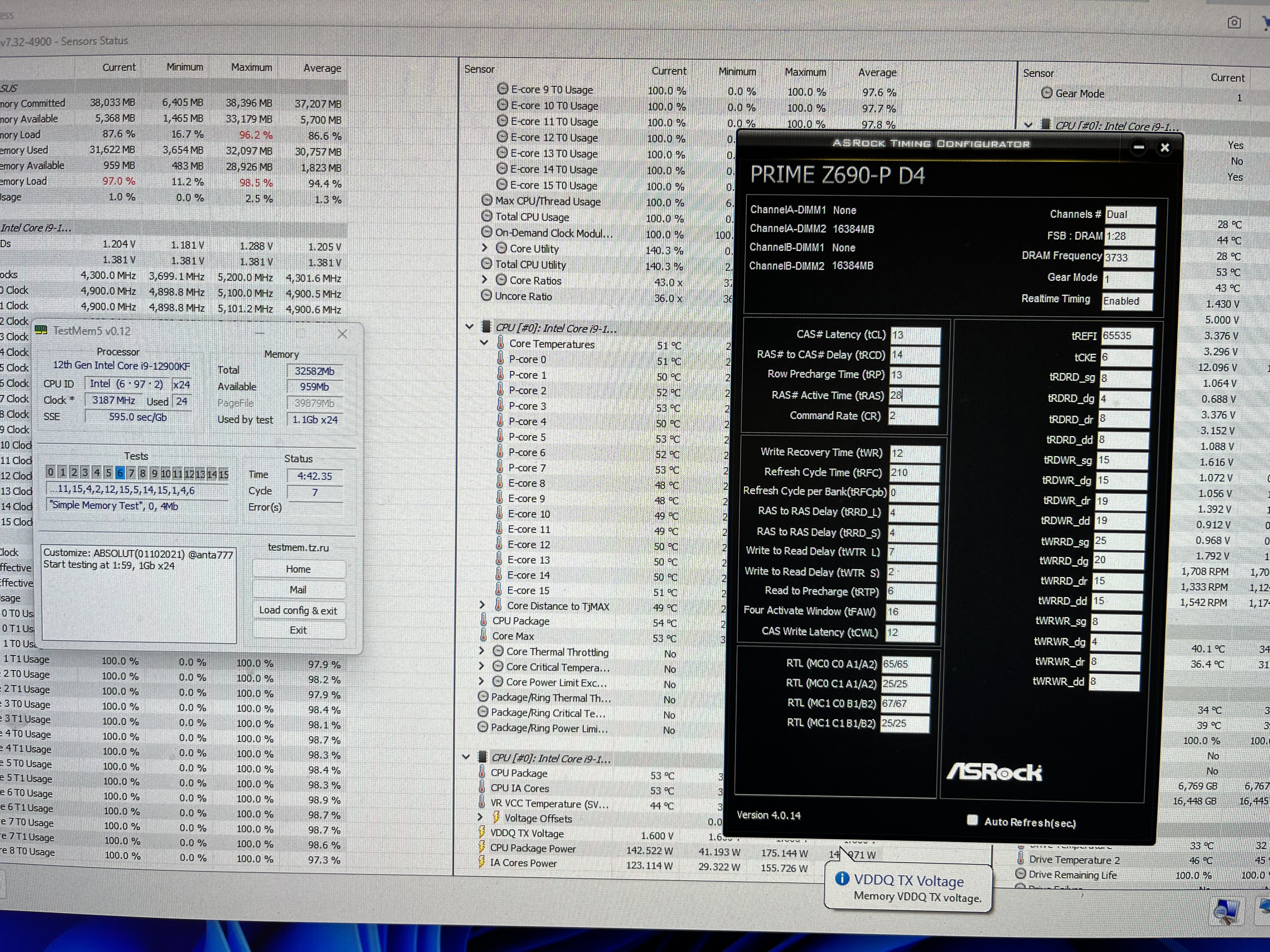1270x952 pixels.
Task: Click the info icon in VDDQ tooltip
Action: pyautogui.click(x=842, y=879)
